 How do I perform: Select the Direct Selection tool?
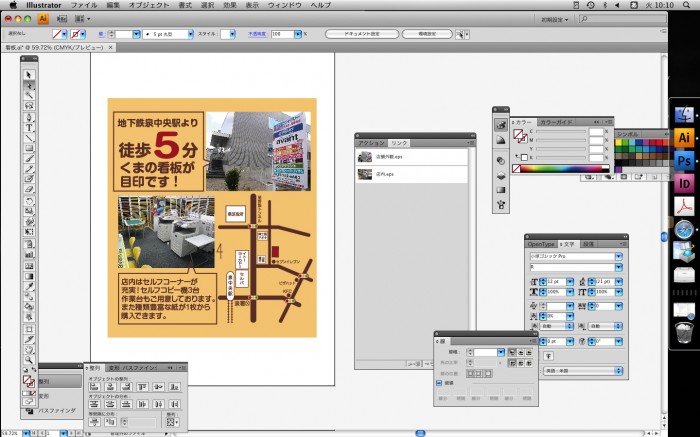(x=29, y=86)
